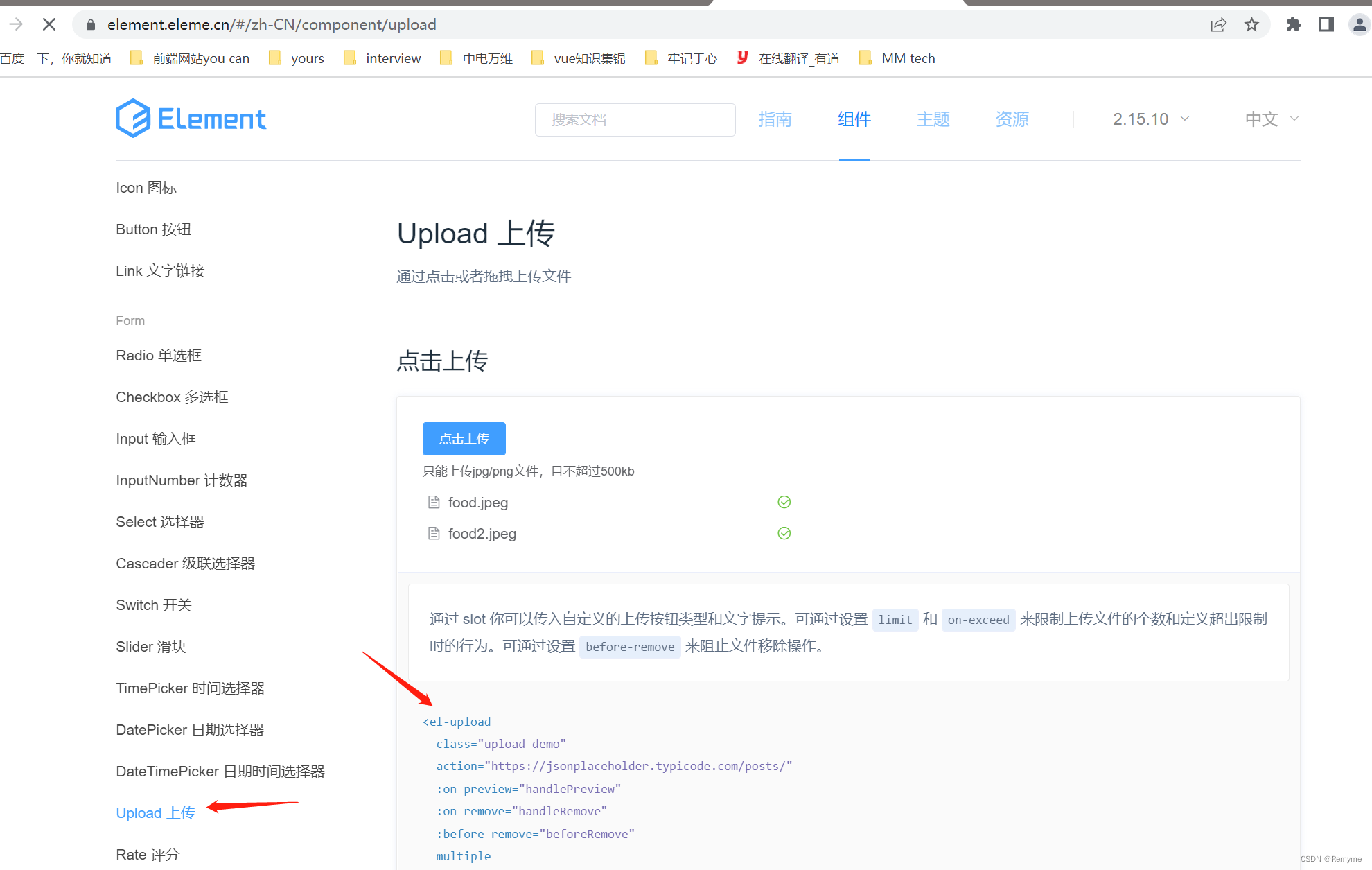Click the green success check for food.jpeg
Screen dimensions: 1372x870
(784, 502)
